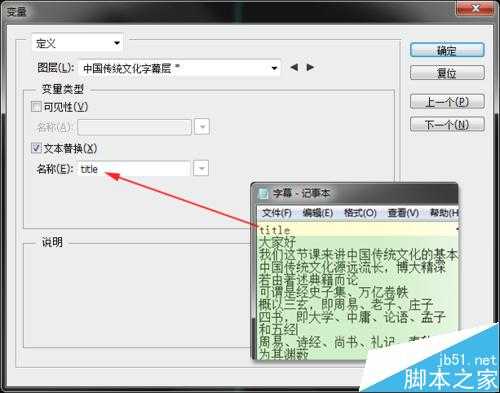Open 文件(F) menu in Notepad
Image resolution: width=500 pixels, height=393 pixels.
click(x=277, y=213)
